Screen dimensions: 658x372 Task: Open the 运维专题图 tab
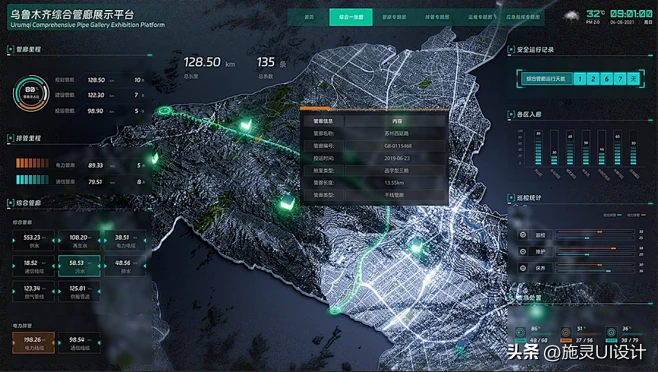[480, 17]
